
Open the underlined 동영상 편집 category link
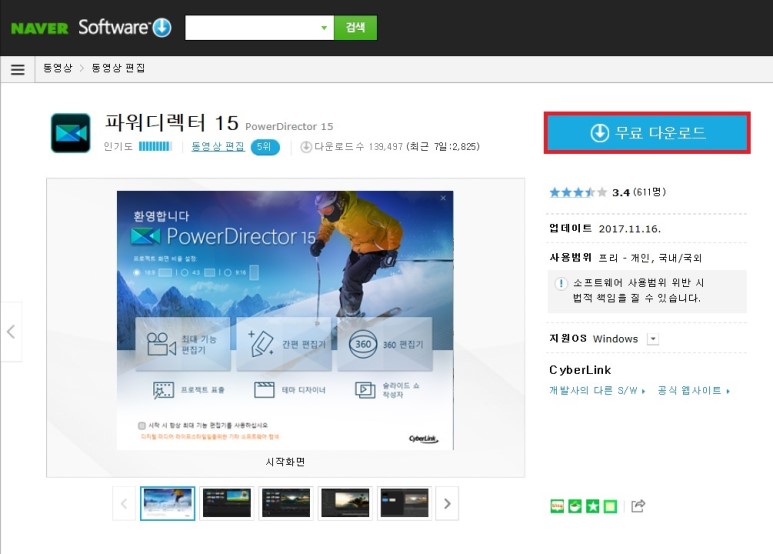point(218,146)
